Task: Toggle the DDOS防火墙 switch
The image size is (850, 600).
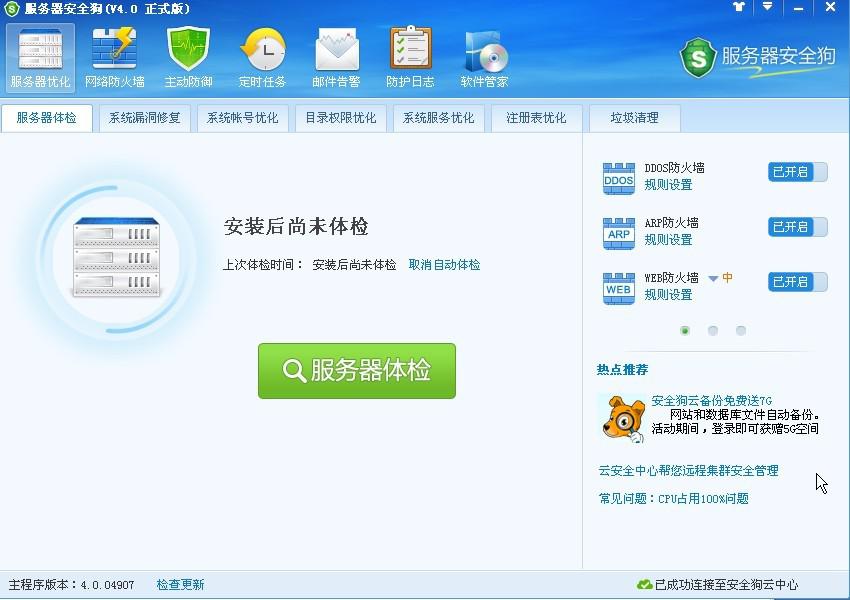Action: [797, 172]
